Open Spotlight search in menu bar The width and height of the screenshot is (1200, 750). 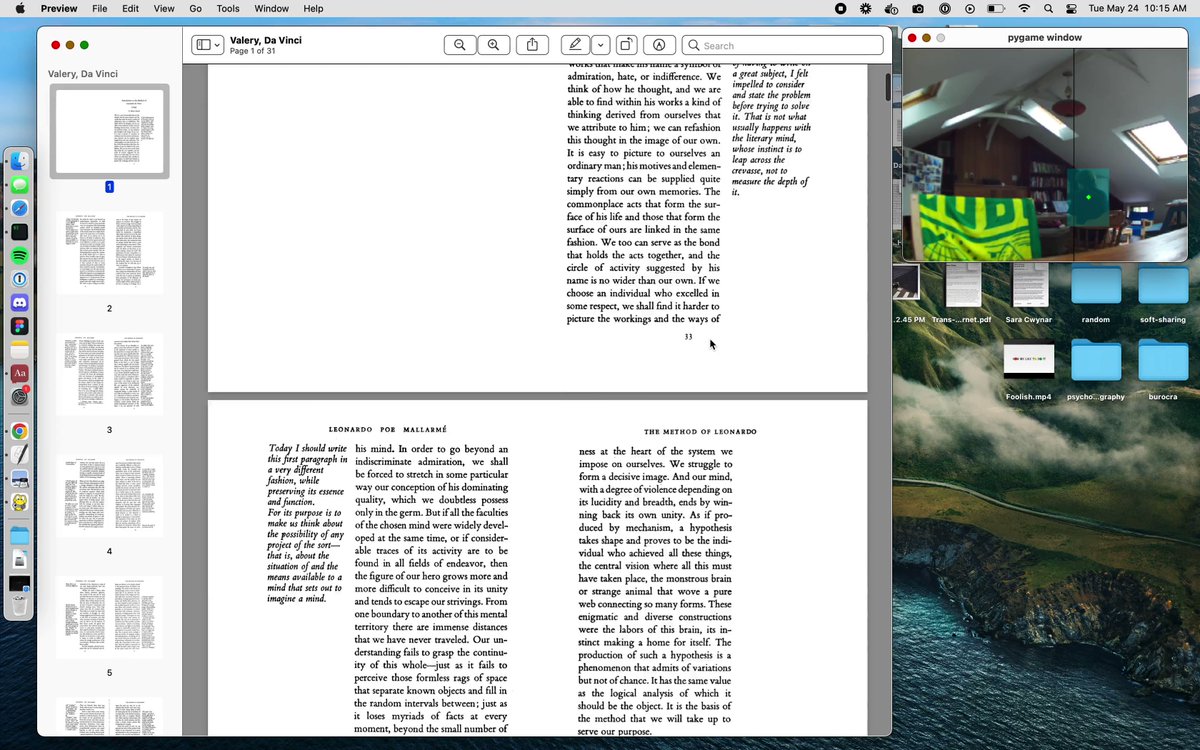tap(1048, 8)
